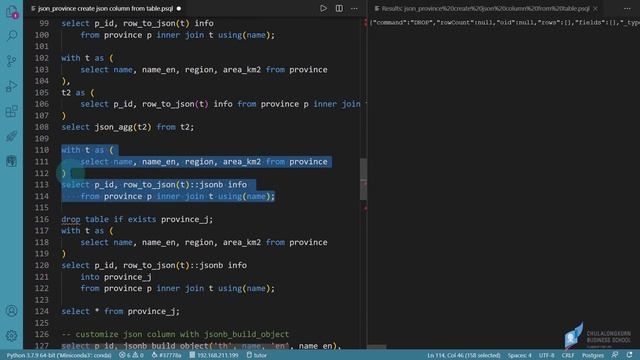640x360 pixels.
Task: Change the Postgres language mode
Action: click(593, 355)
